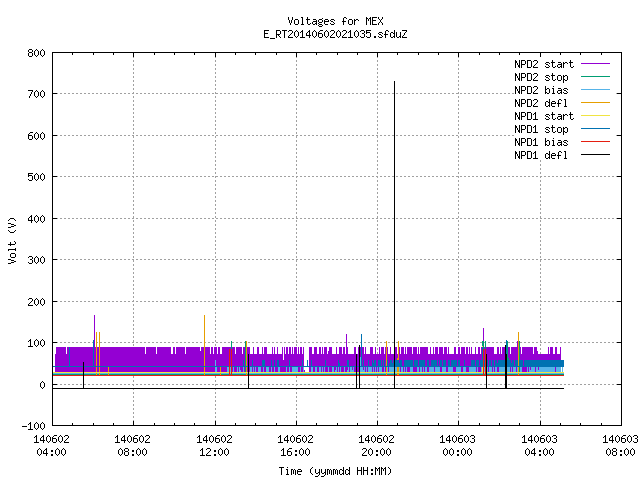The image size is (640, 480).
Task: Click the NPD2 bias legend label
Action: (x=541, y=90)
